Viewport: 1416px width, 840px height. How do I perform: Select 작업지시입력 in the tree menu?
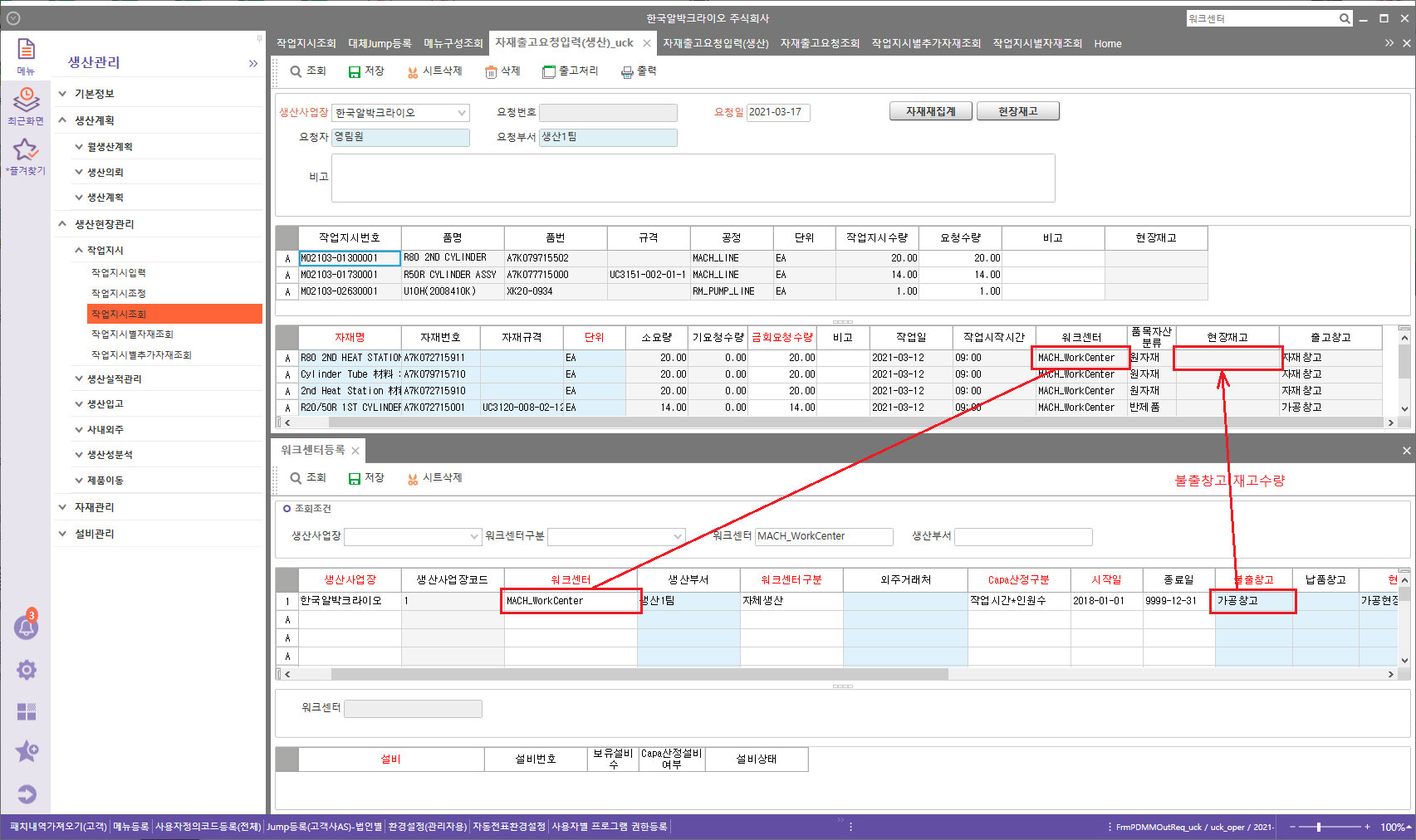coord(119,273)
